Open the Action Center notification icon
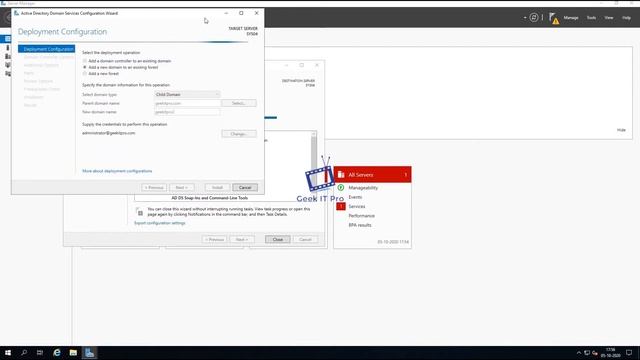Image resolution: width=640 pixels, height=360 pixels. click(629, 353)
